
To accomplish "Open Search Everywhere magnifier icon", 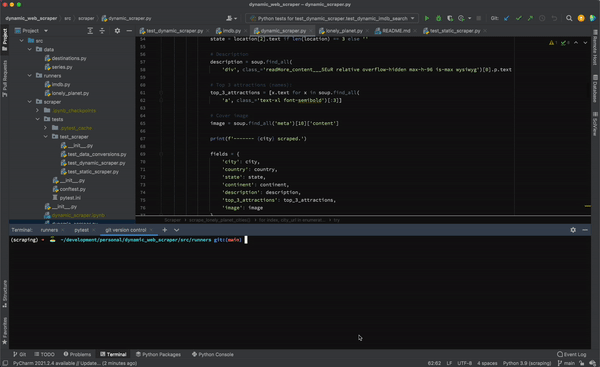I will click(x=569, y=18).
